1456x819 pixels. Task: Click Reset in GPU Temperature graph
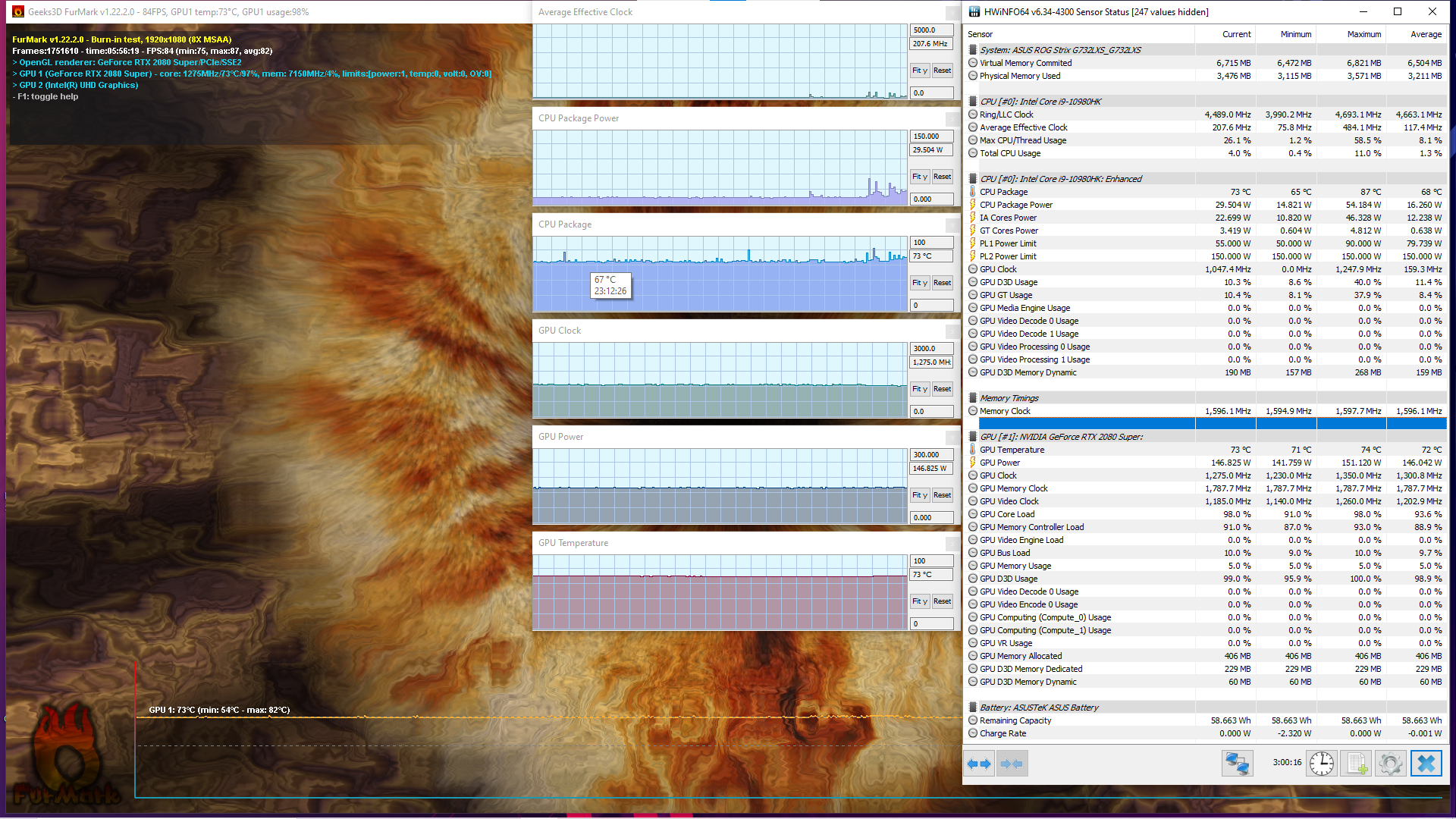tap(943, 601)
